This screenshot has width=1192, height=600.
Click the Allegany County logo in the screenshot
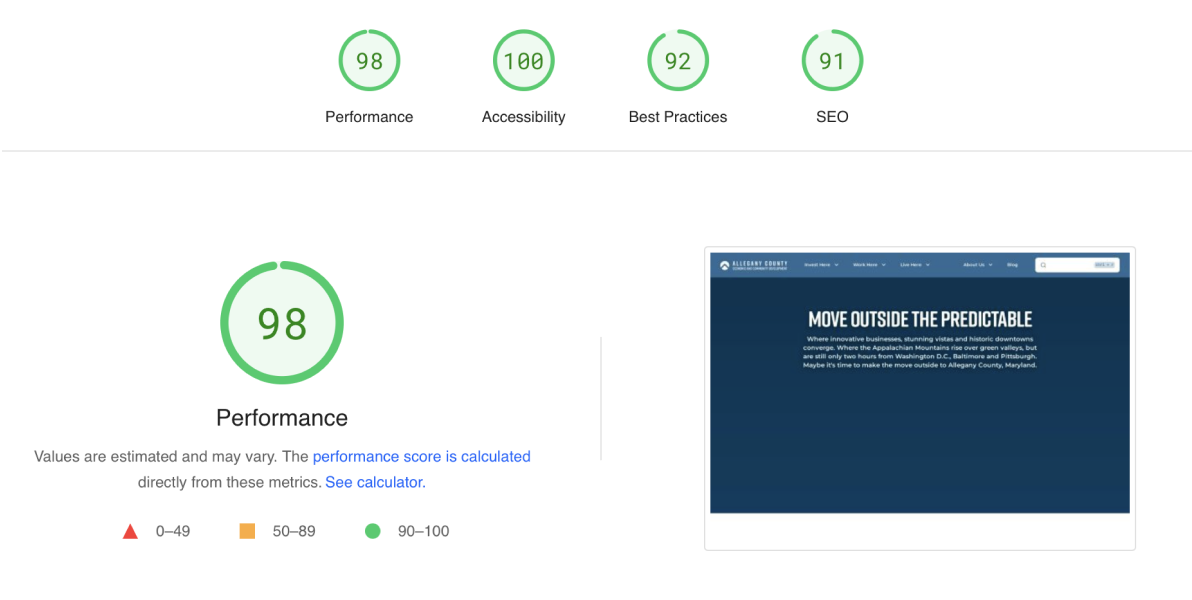pyautogui.click(x=754, y=265)
